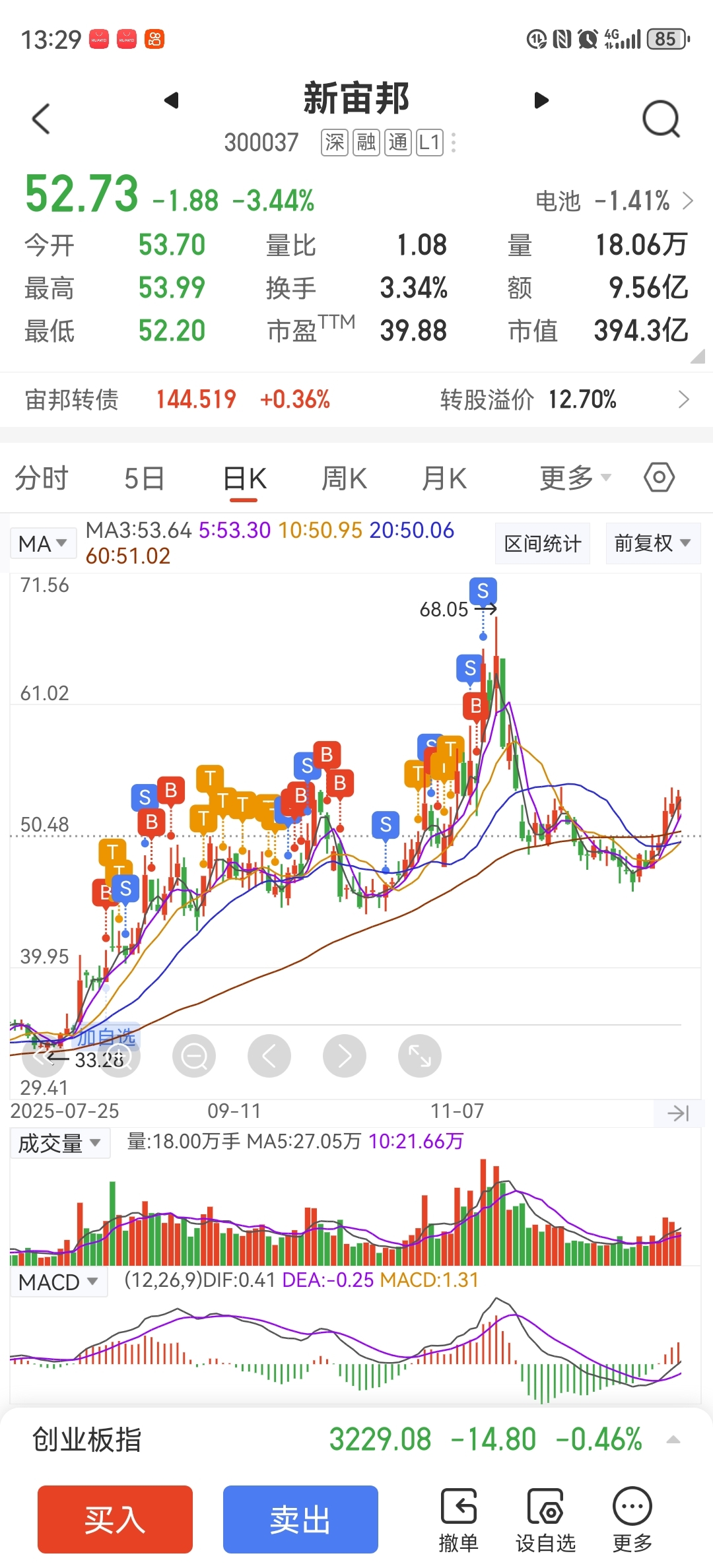
Task: Tap the 加自选 label on chart
Action: [x=106, y=1037]
